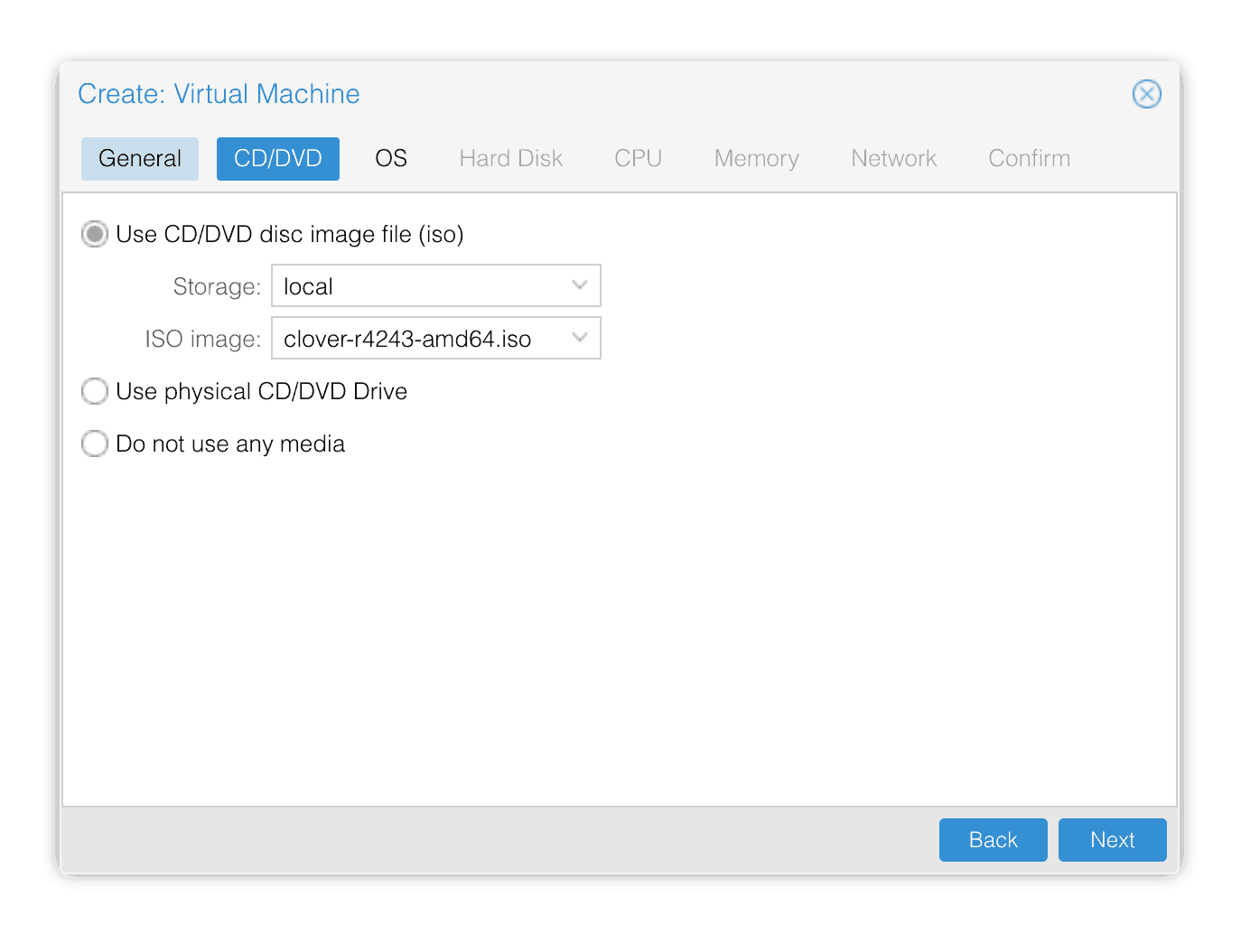The width and height of the screenshot is (1241, 952).
Task: Select Use CD/DVD disc image file radio
Action: 95,235
